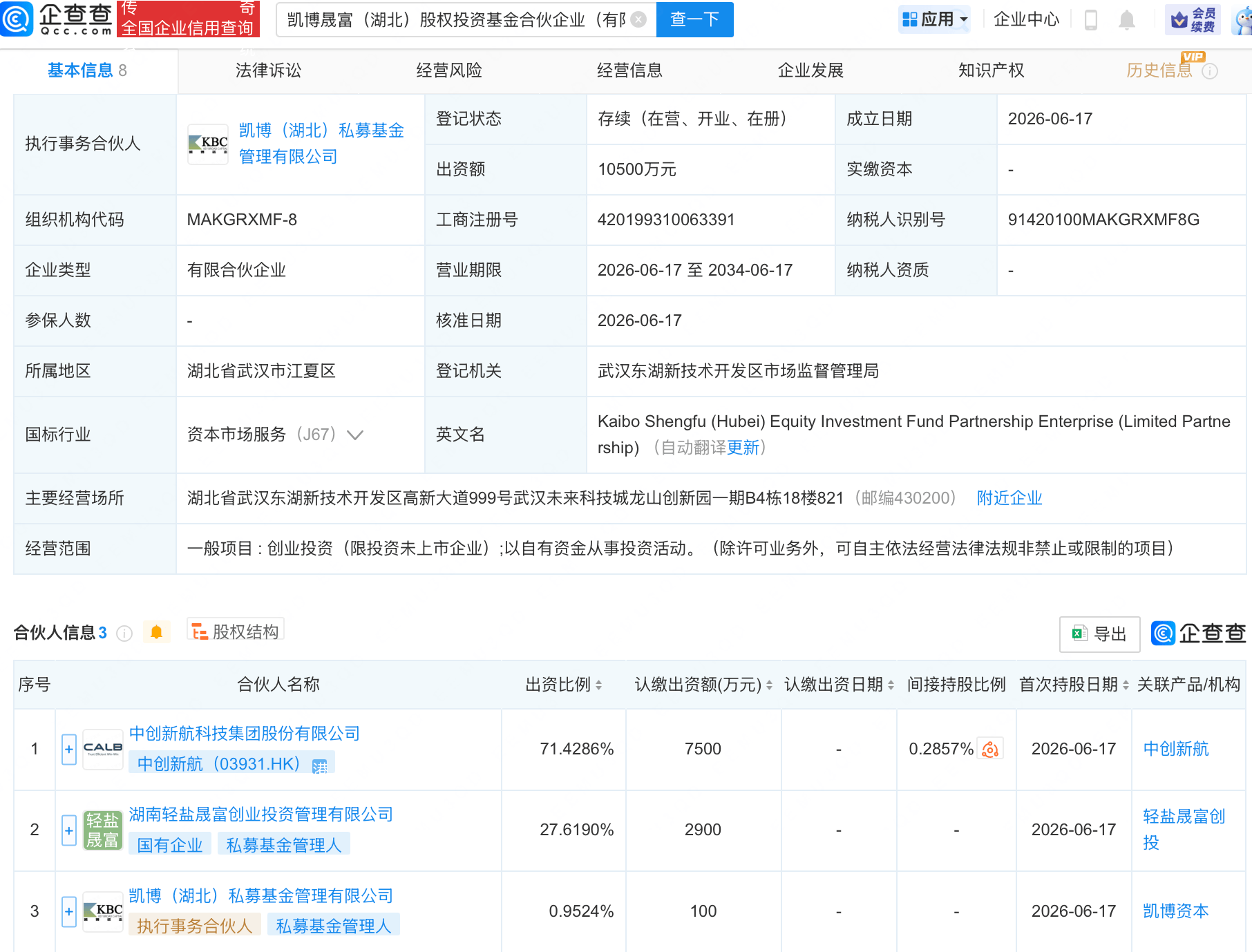Click the 查一下 search button
Screen dimensions: 1252x952
tap(694, 19)
